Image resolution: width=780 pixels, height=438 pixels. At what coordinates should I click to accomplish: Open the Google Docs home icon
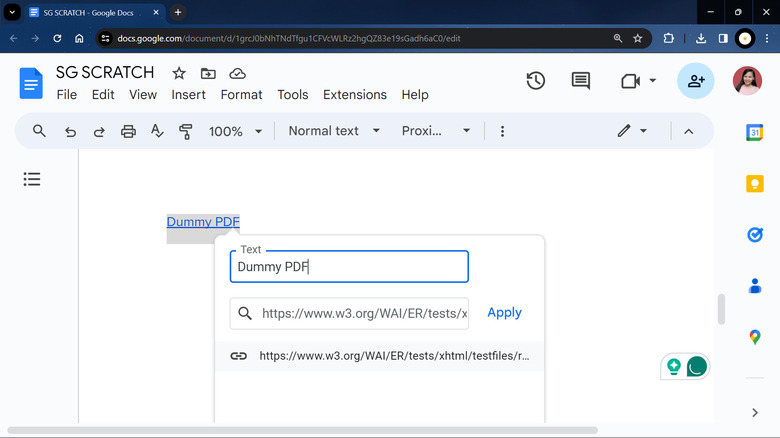tap(31, 83)
